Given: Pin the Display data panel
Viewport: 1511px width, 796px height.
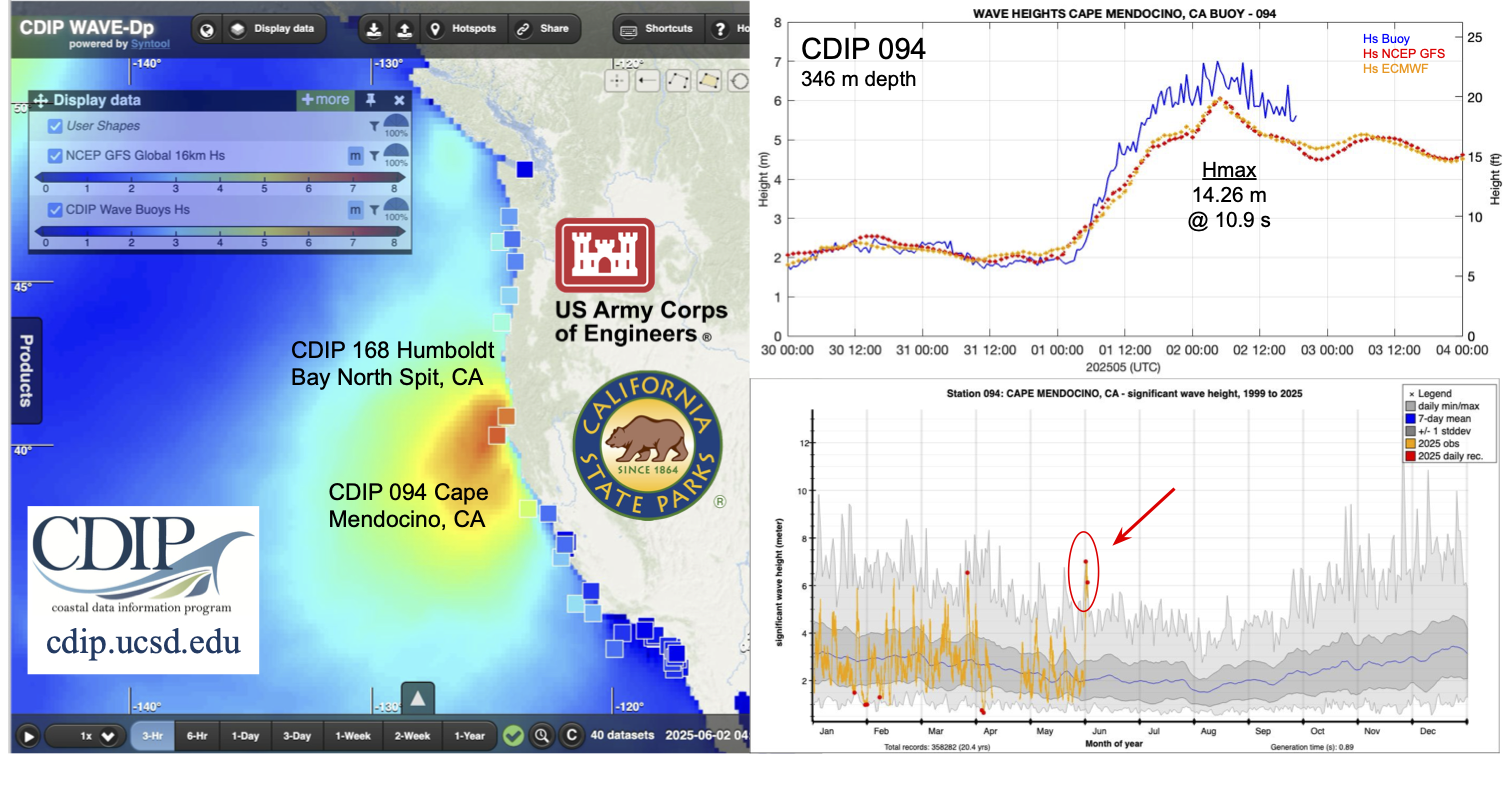Looking at the screenshot, I should click(x=371, y=100).
